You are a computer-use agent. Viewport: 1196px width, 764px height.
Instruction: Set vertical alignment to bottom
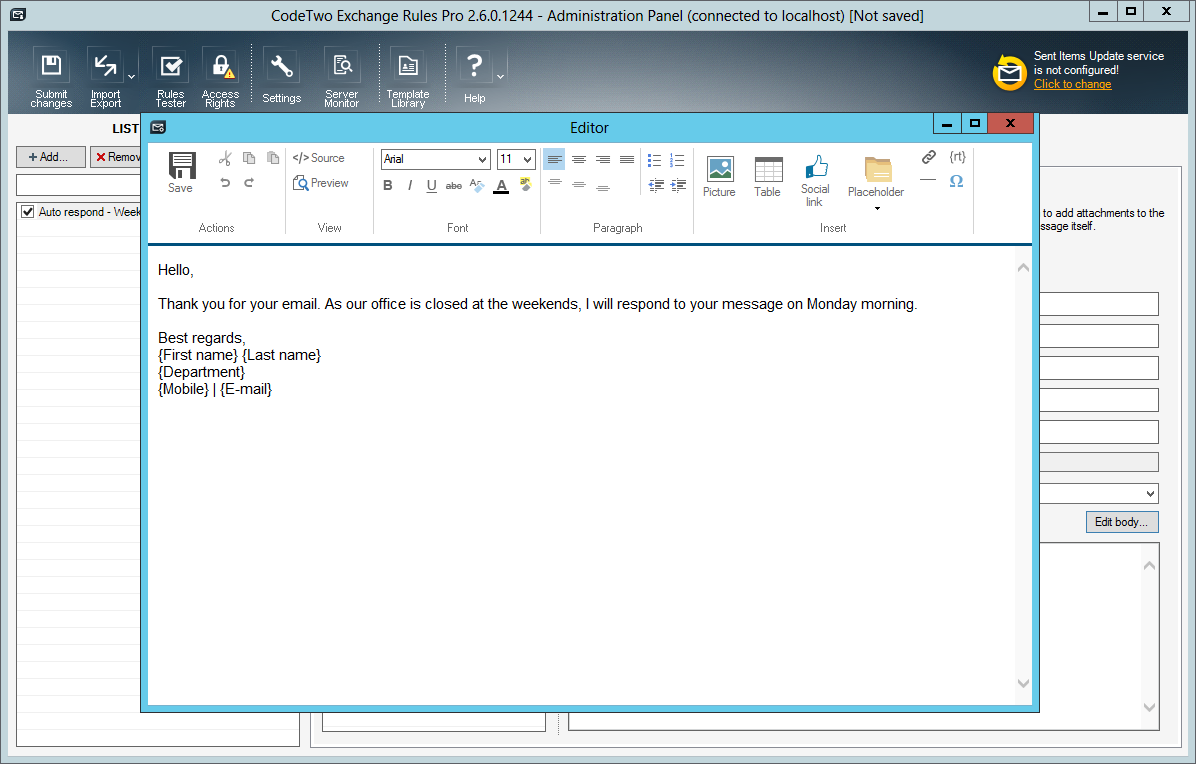click(603, 186)
